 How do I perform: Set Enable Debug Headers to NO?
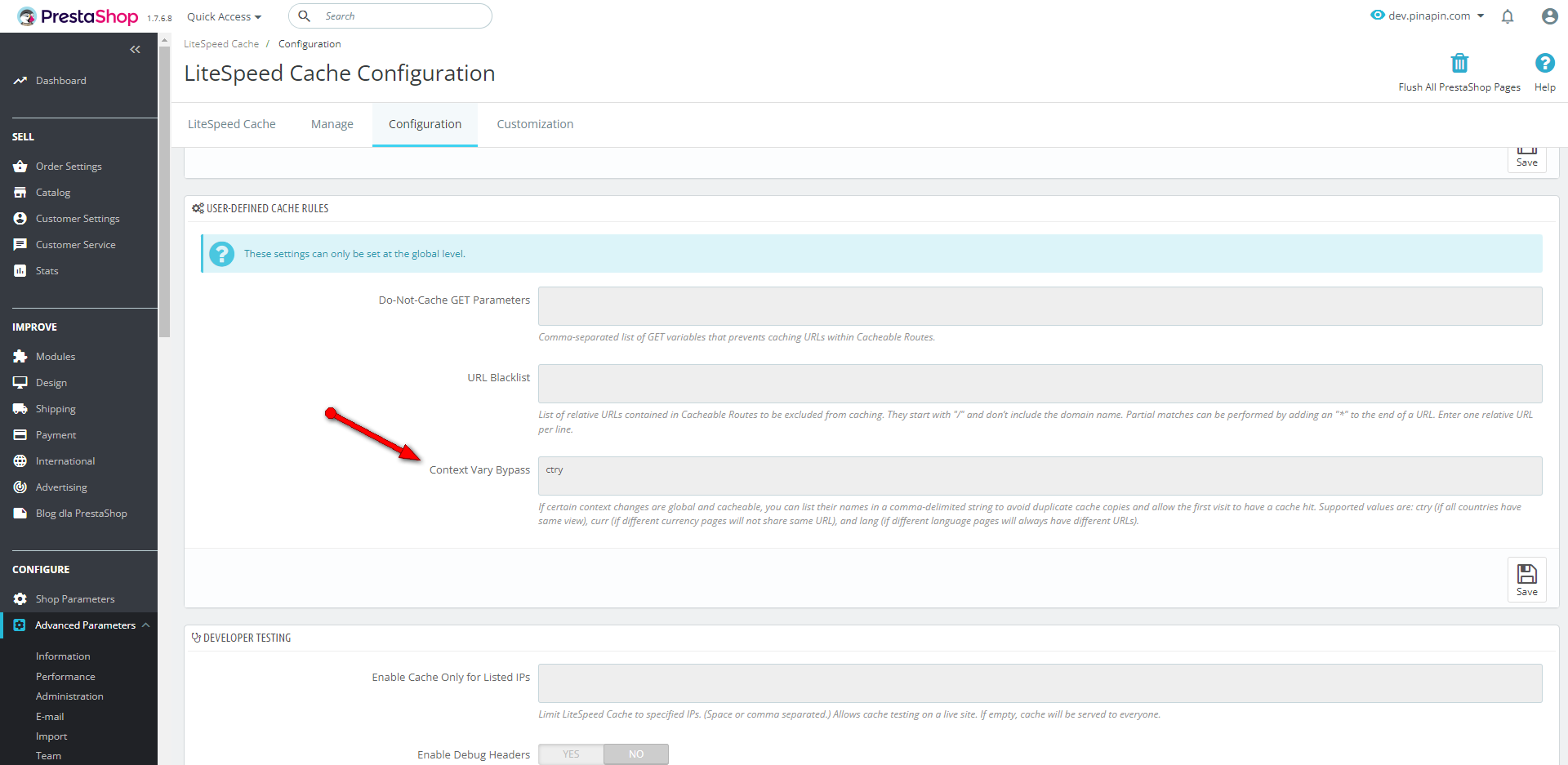(636, 754)
